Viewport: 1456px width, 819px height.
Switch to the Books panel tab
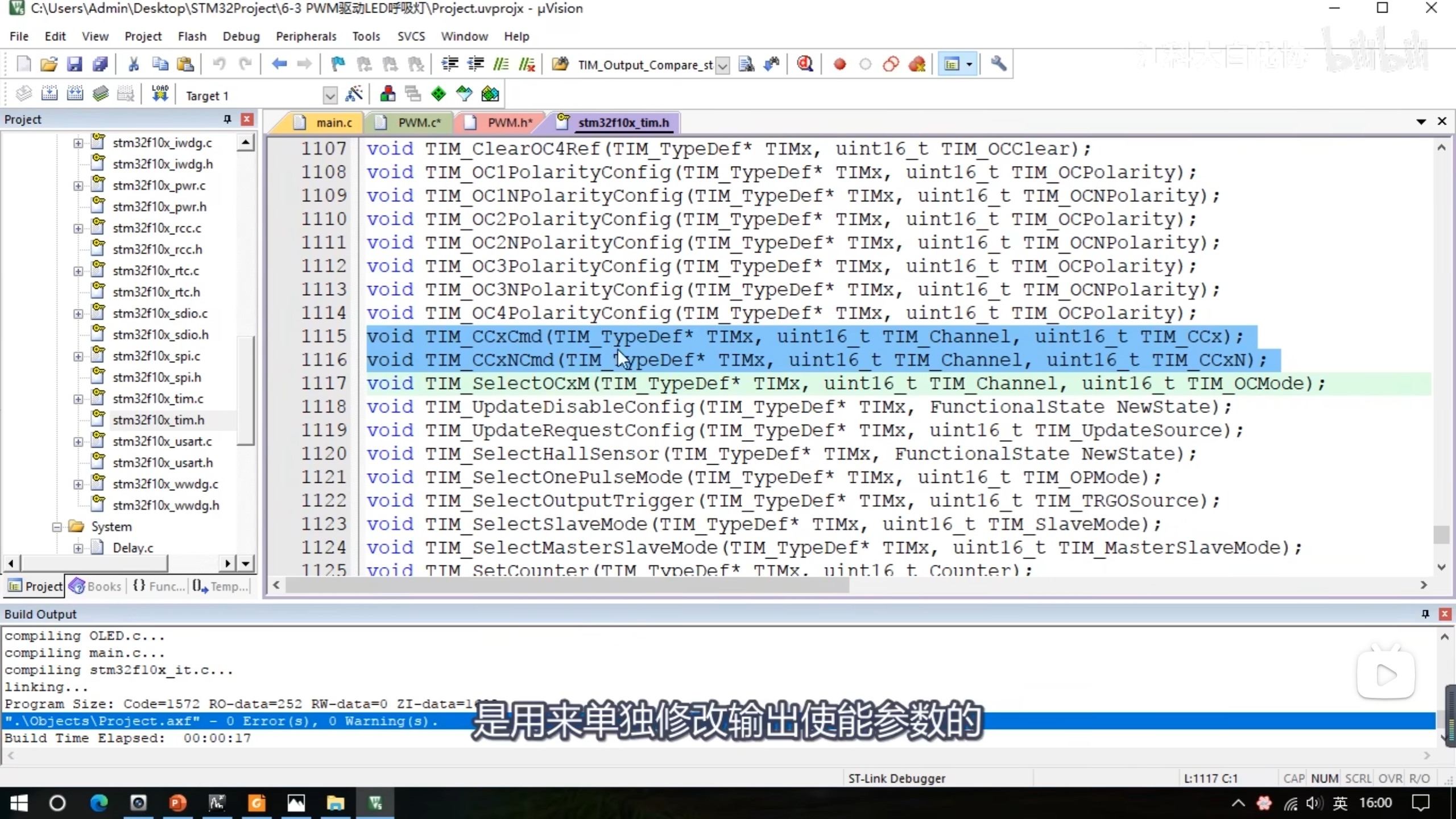point(96,586)
